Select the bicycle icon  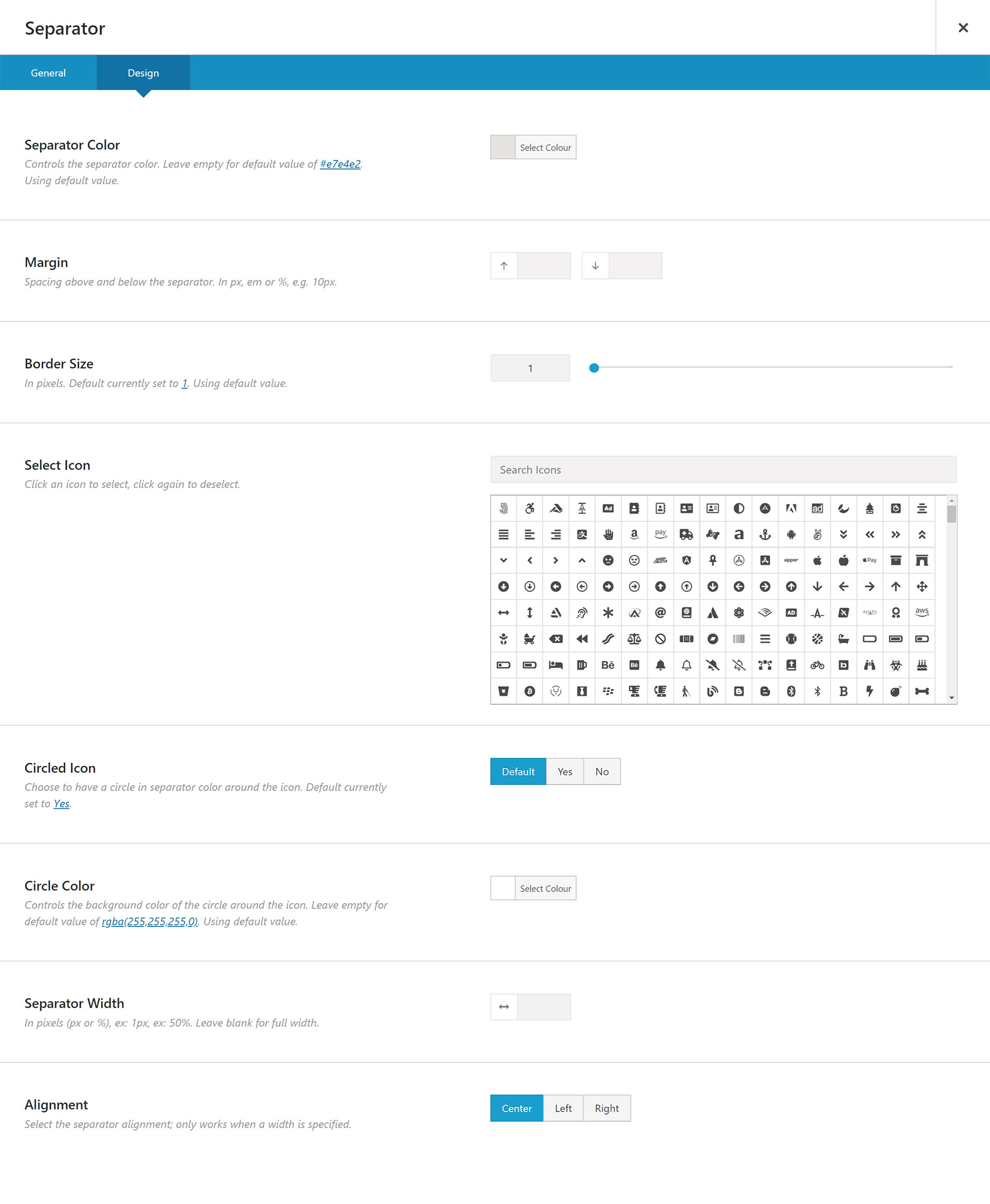(x=817, y=665)
